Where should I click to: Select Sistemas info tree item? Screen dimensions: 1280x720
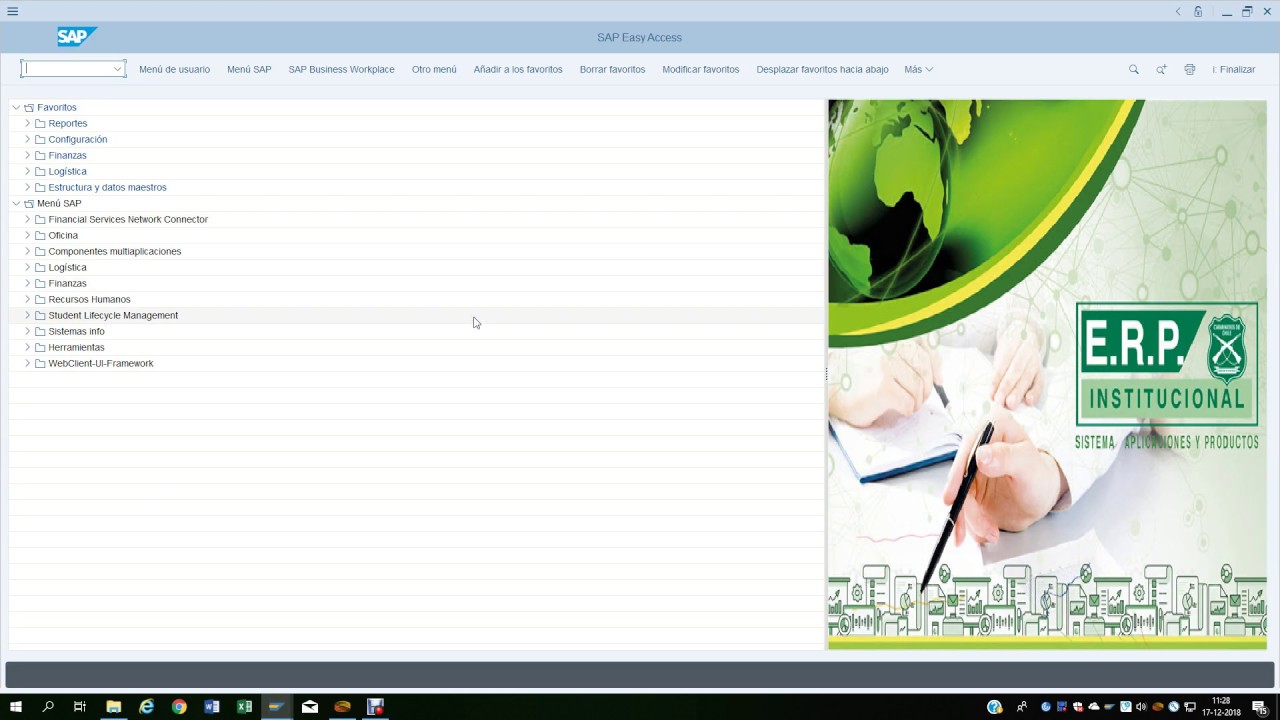(x=76, y=331)
